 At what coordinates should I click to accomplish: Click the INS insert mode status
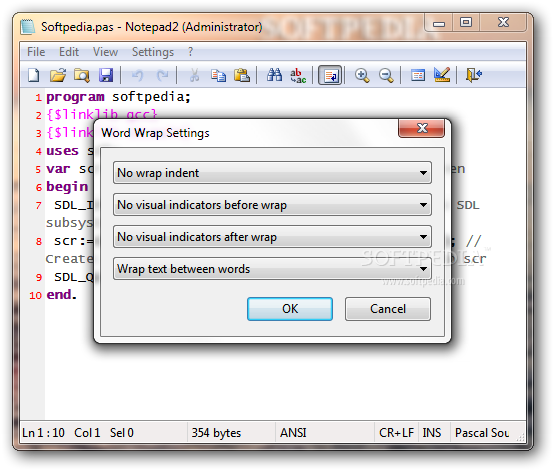432,432
